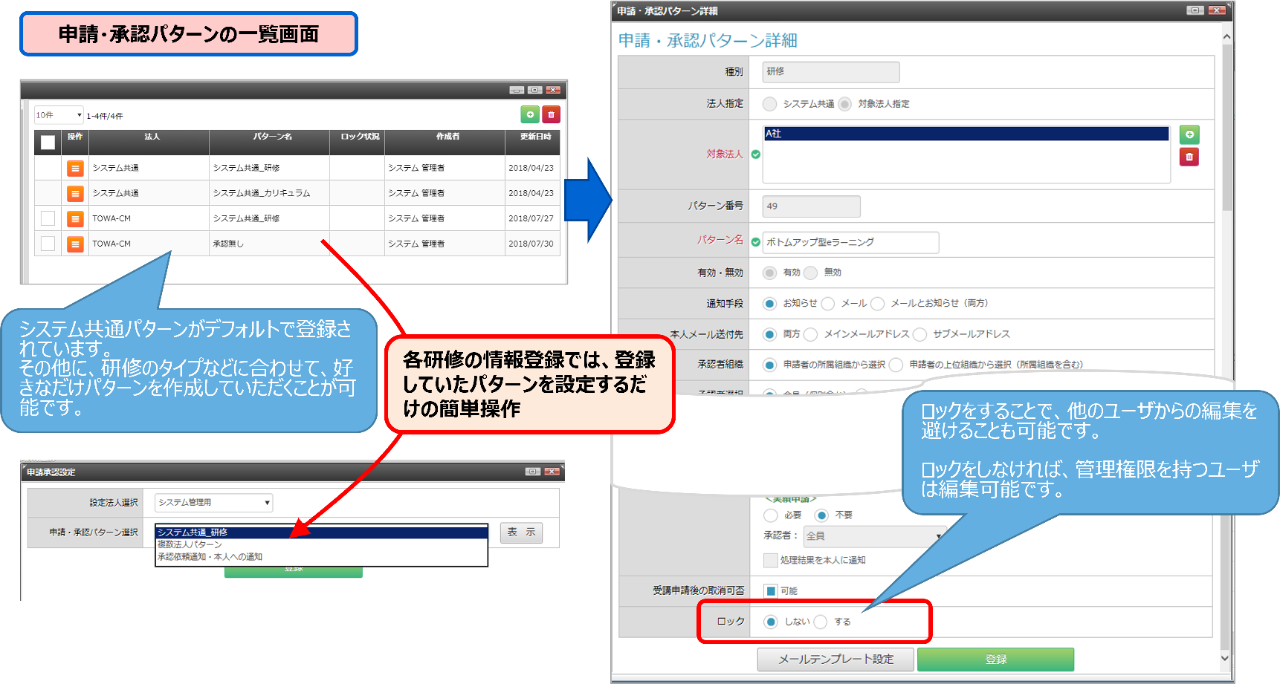Toggle 受講申請後の取消可否 可能 checkbox
This screenshot has width=1280, height=684.
tap(771, 591)
